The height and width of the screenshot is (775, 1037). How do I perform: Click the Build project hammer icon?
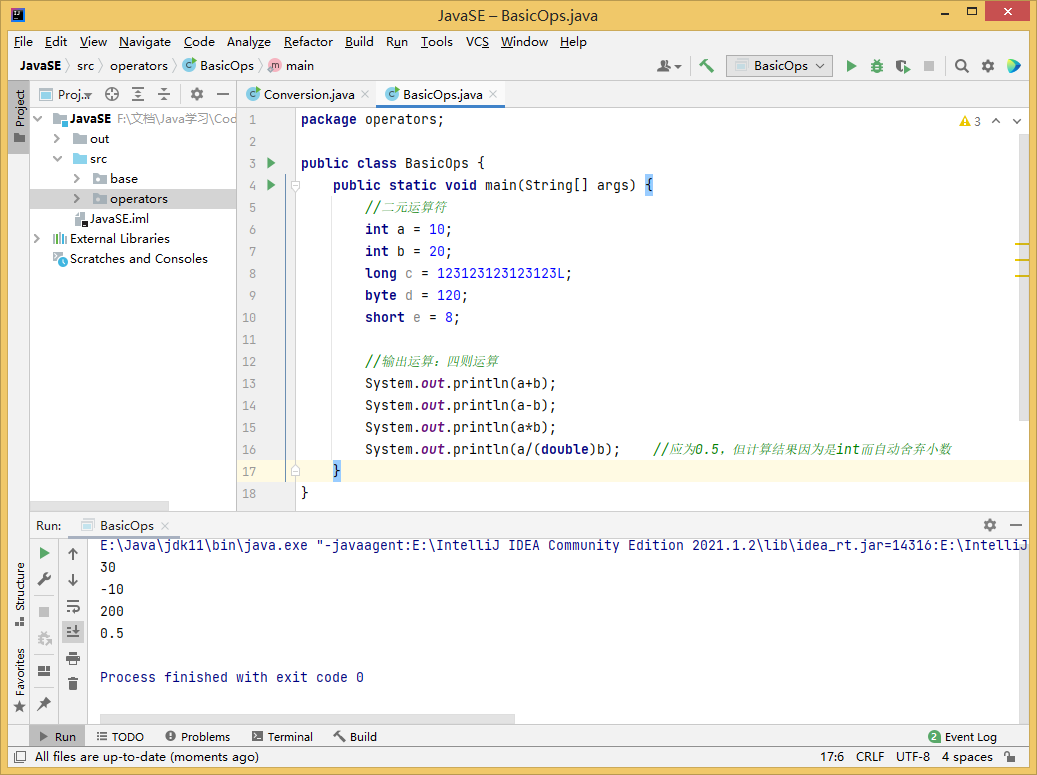(x=706, y=66)
